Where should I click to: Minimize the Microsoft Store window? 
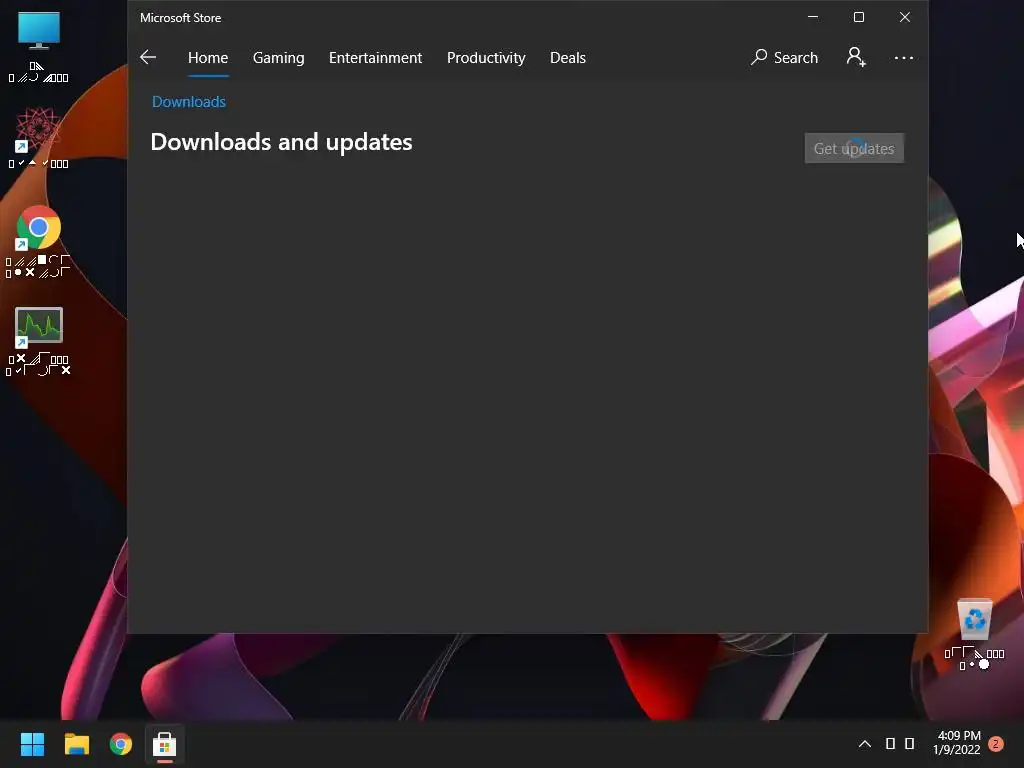click(813, 17)
